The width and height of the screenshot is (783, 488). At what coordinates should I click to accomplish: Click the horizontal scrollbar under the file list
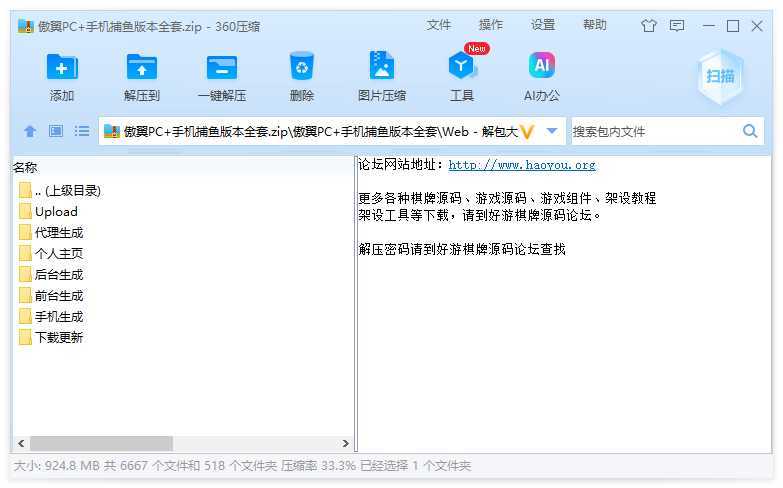pyautogui.click(x=100, y=443)
